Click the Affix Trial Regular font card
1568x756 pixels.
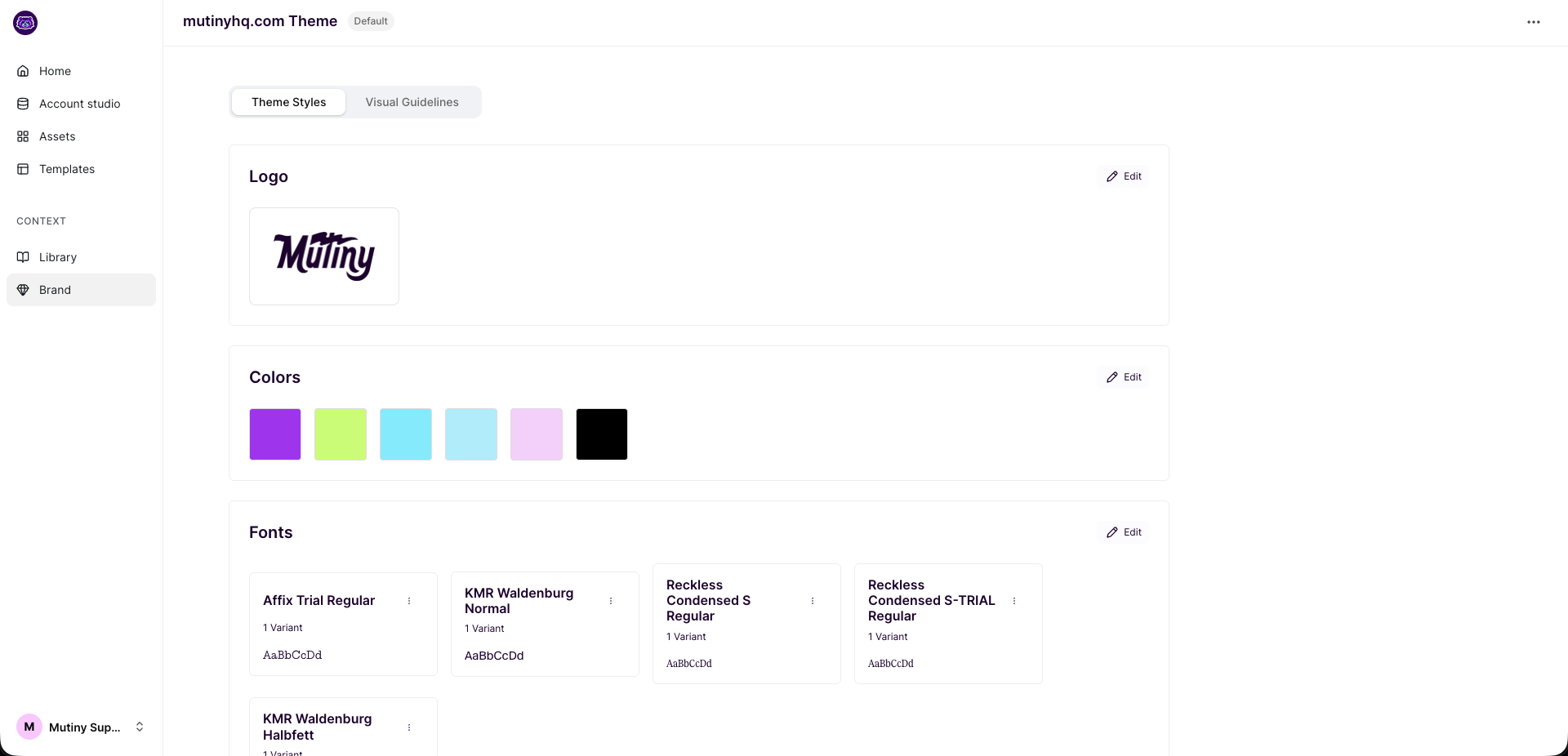pos(343,625)
